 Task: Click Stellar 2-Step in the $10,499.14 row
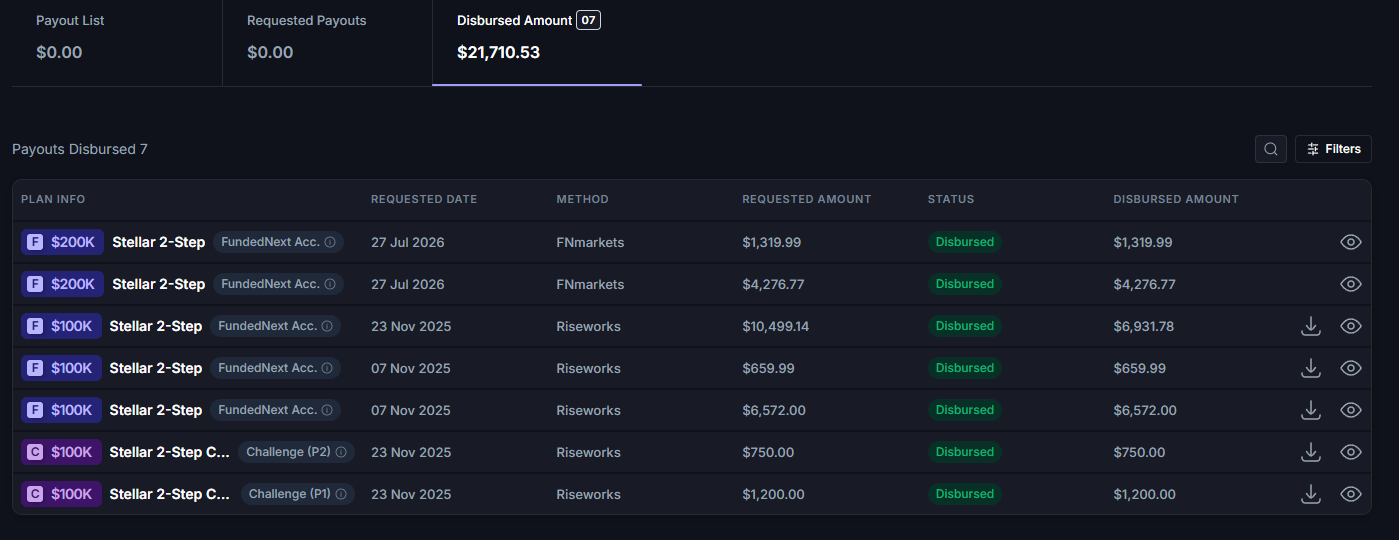pyautogui.click(x=156, y=326)
